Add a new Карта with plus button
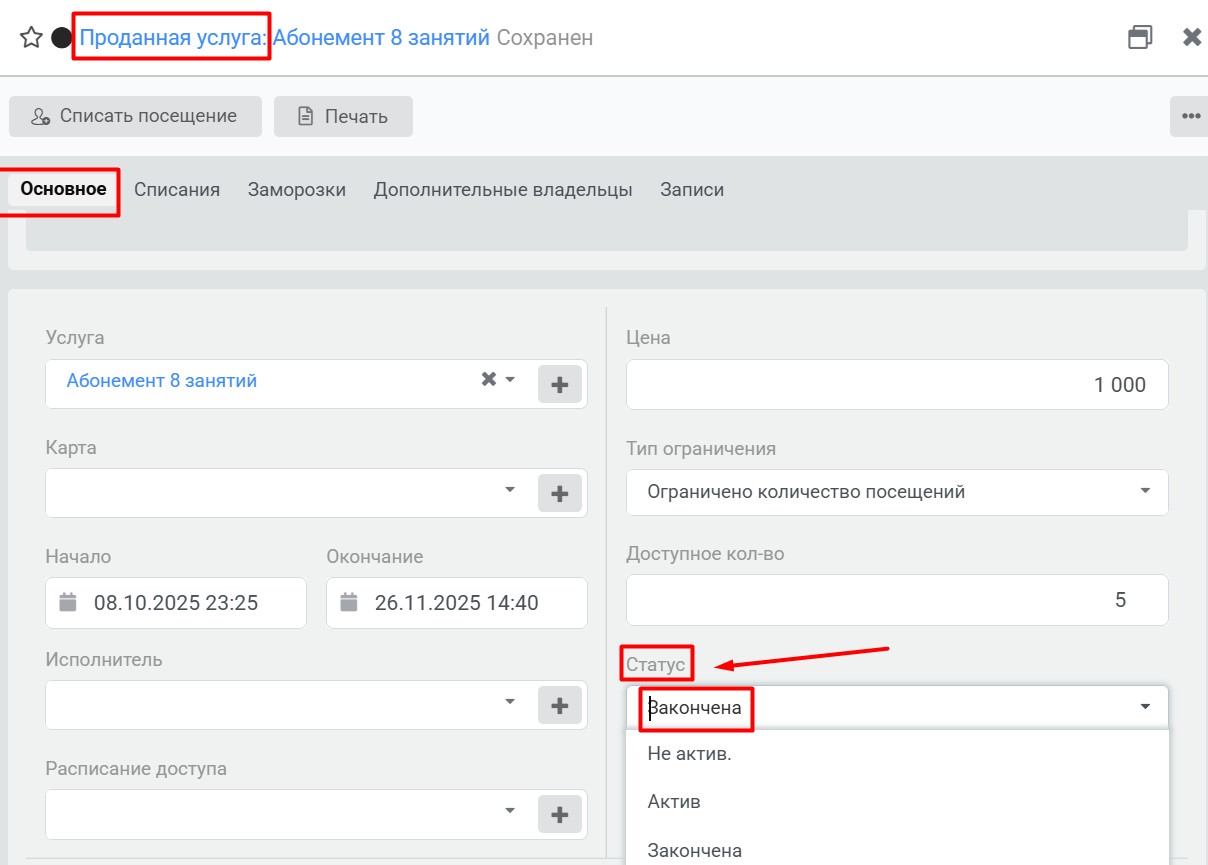 [x=560, y=493]
